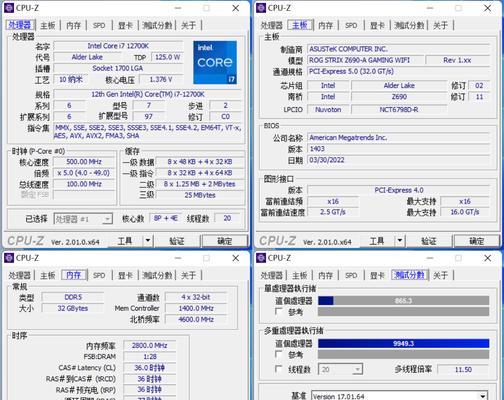Switch to 主板 tab in processor window
Image resolution: width=504 pixels, height=400 pixels.
pos(48,25)
